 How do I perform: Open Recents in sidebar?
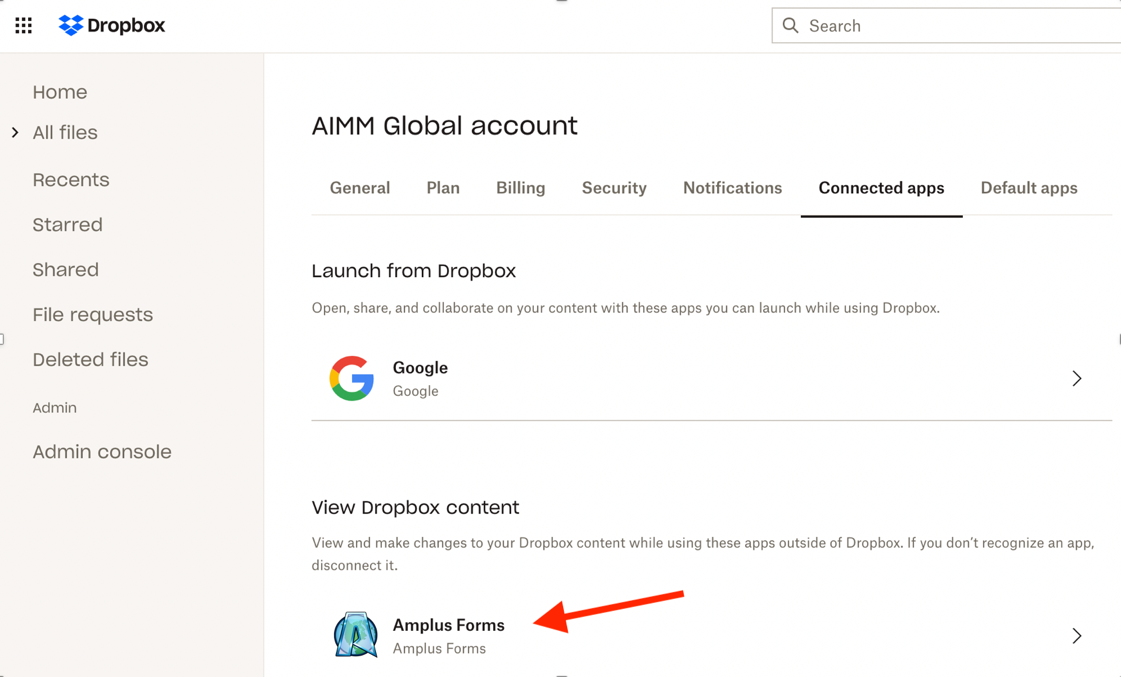(x=71, y=179)
